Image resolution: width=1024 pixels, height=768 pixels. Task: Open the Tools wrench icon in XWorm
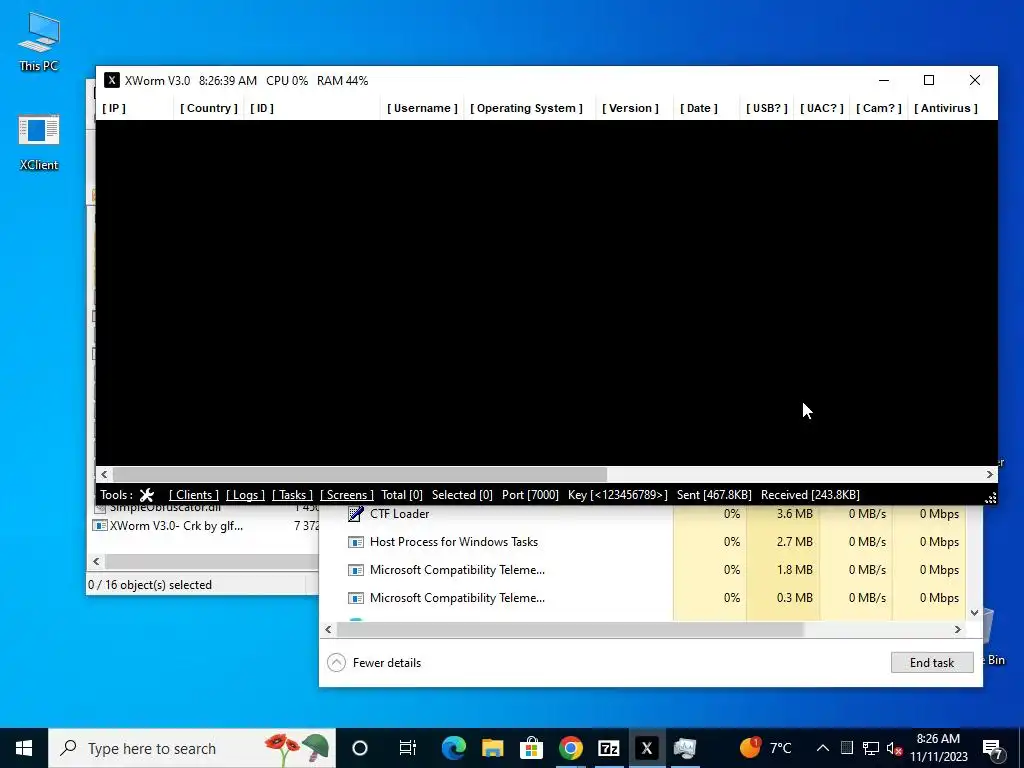[147, 495]
